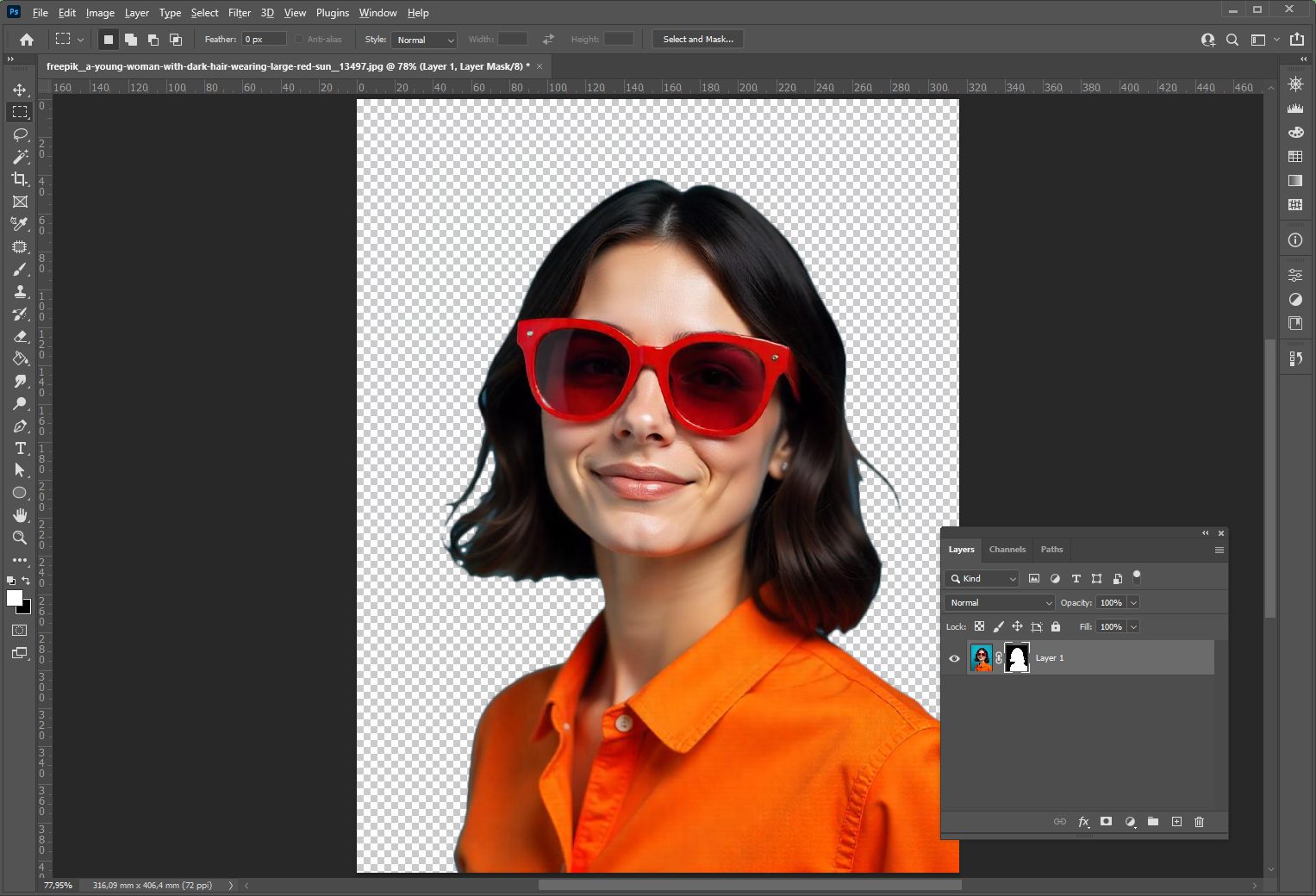
Task: Toggle lock transparent pixels
Action: 979,626
